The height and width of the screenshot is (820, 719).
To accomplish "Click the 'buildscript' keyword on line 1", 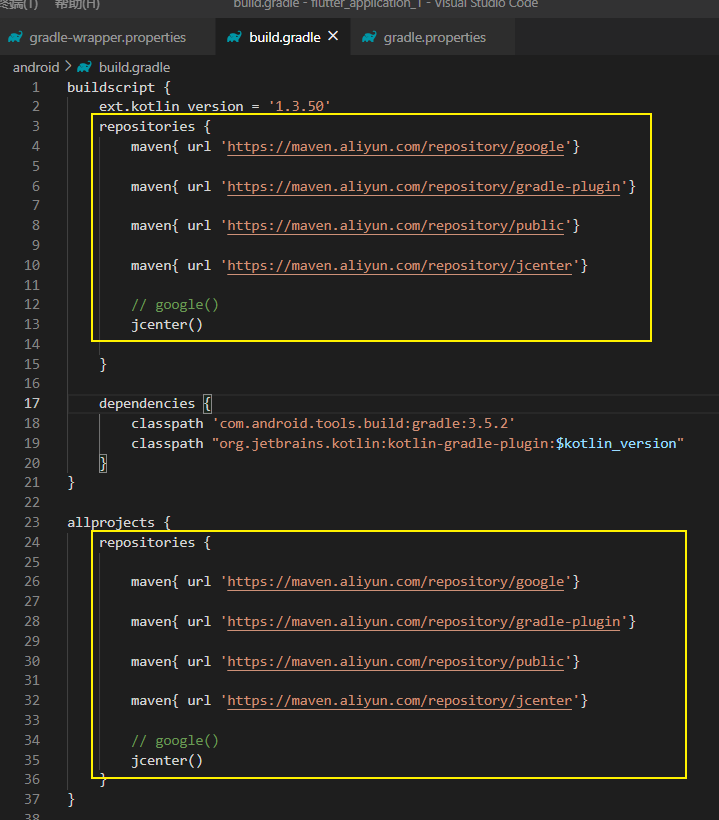I will (x=111, y=87).
